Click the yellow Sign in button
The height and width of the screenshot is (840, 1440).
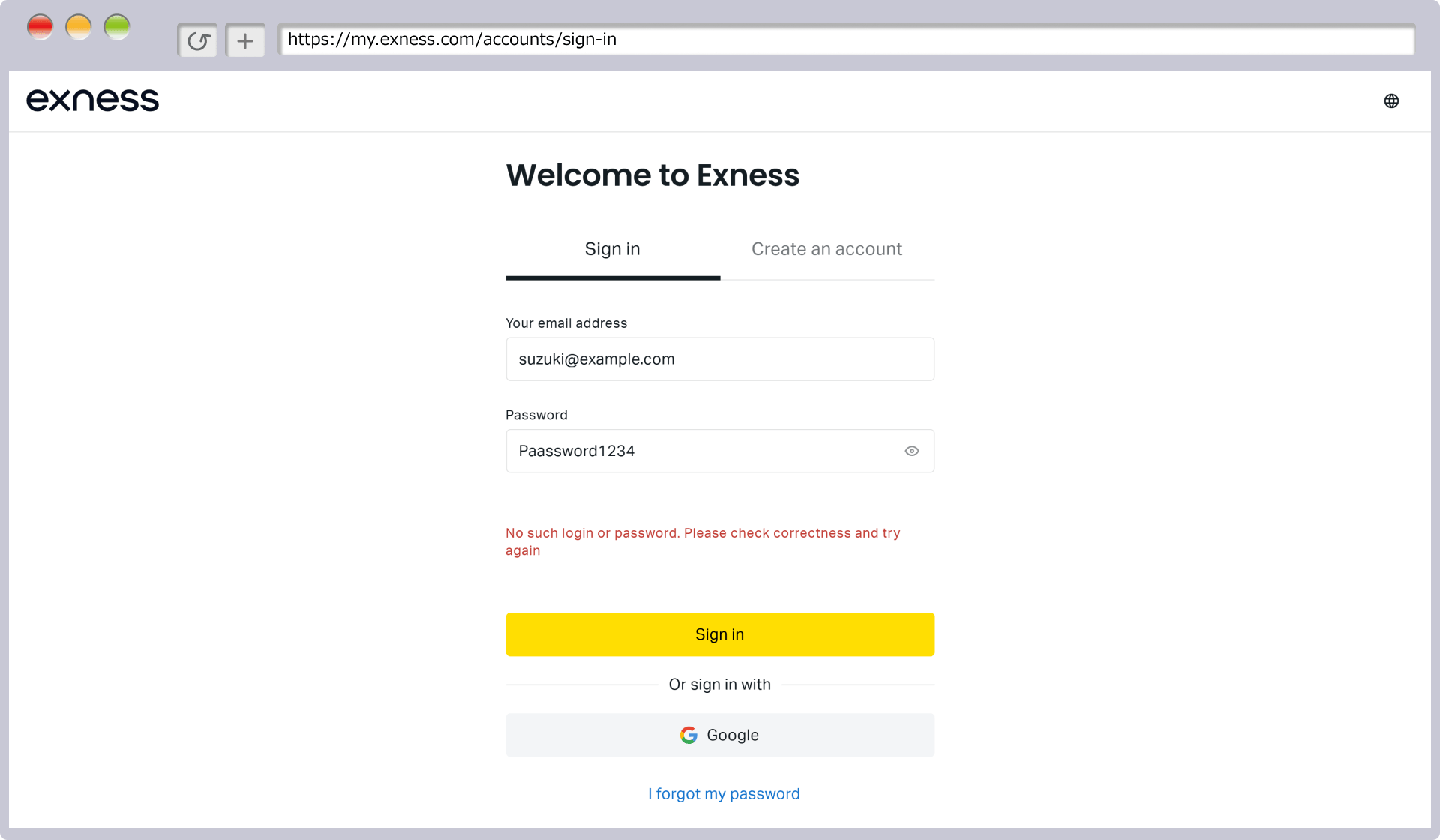[x=720, y=634]
